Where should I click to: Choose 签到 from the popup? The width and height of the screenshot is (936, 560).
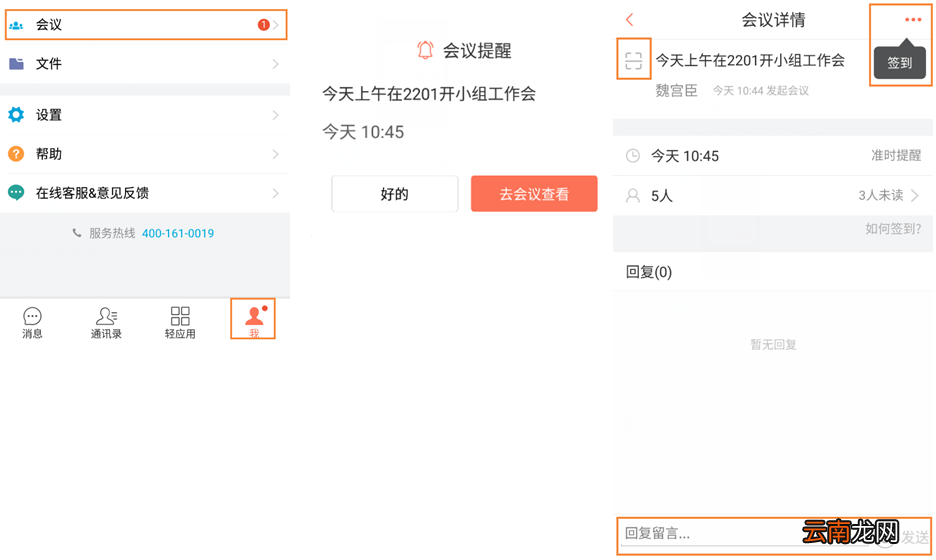(x=900, y=63)
